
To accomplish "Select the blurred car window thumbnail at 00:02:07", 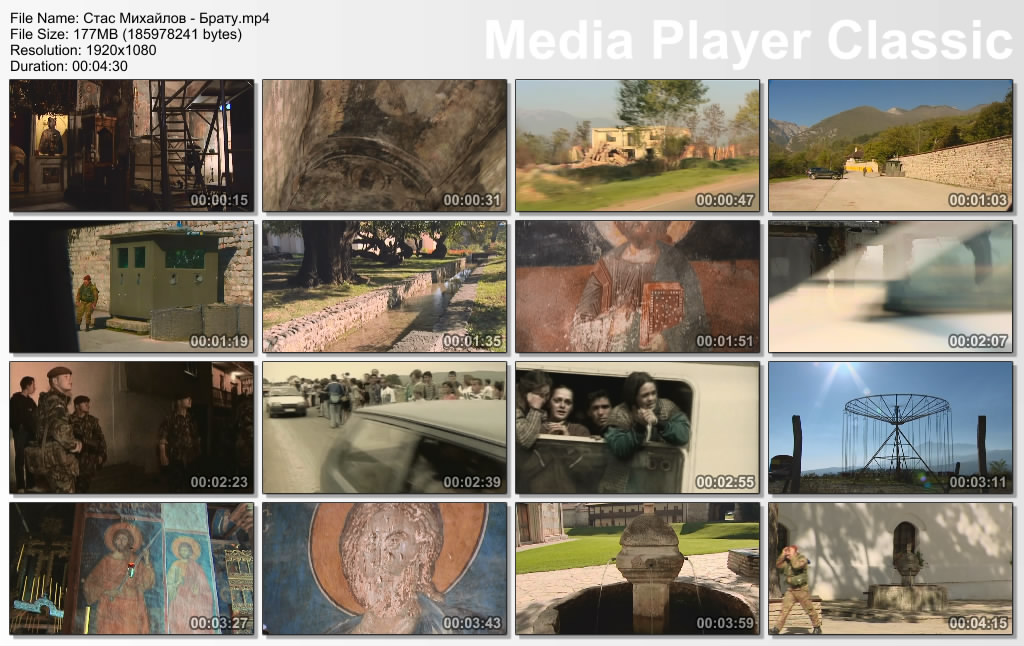I will [x=890, y=286].
